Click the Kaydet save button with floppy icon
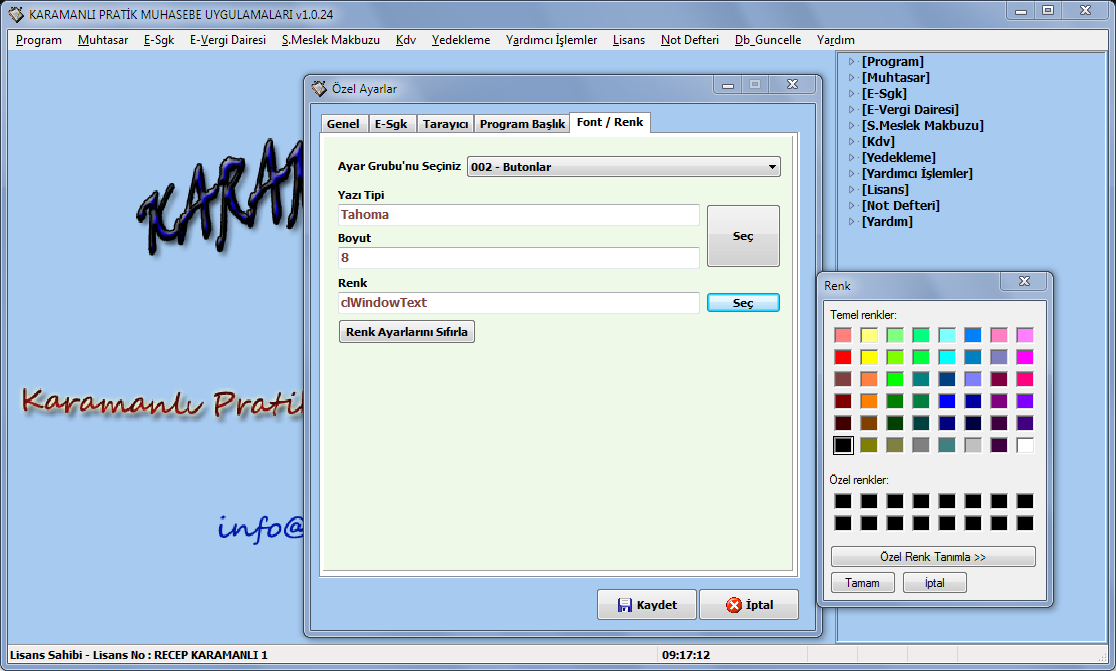Image resolution: width=1116 pixels, height=671 pixels. [646, 605]
